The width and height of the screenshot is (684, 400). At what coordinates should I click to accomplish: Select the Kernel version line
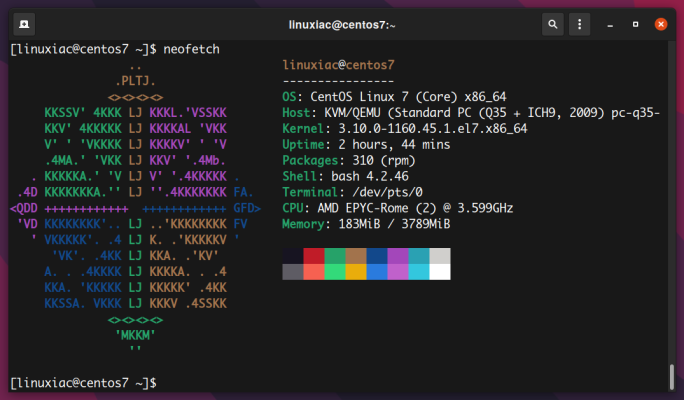405,129
